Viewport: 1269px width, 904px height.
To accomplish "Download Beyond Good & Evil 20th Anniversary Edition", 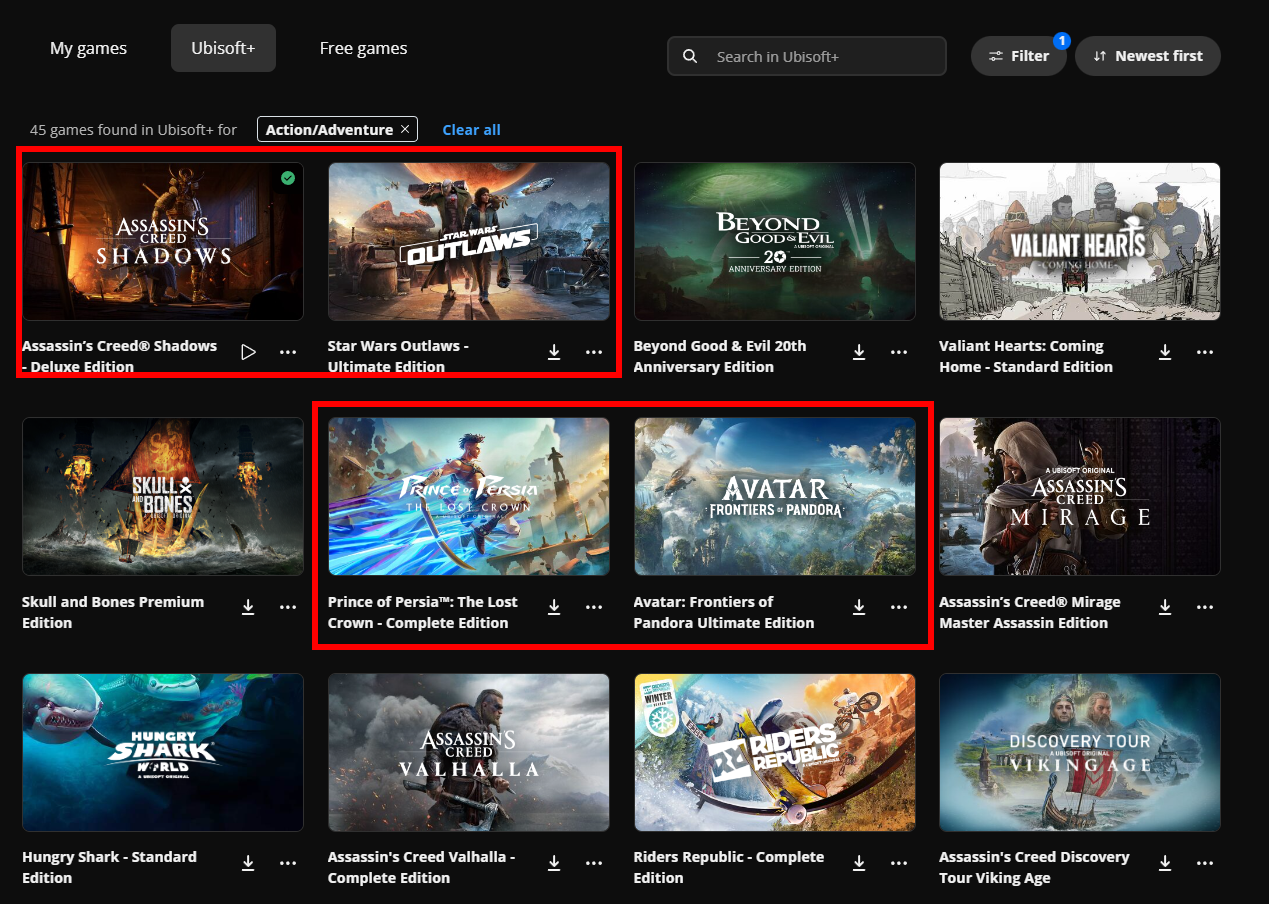I will click(859, 352).
